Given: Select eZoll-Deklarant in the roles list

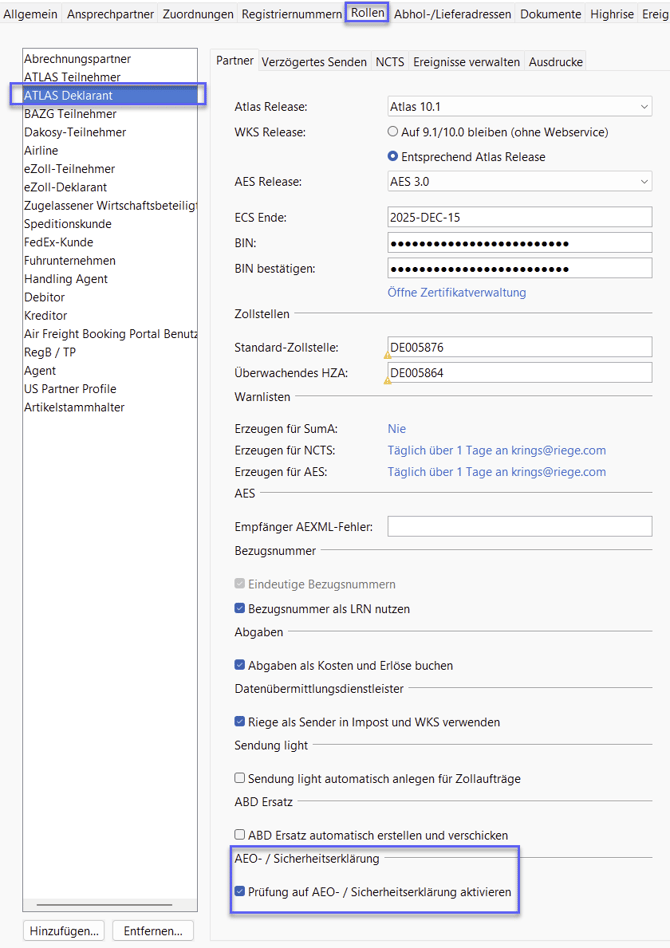Looking at the screenshot, I should tap(66, 187).
